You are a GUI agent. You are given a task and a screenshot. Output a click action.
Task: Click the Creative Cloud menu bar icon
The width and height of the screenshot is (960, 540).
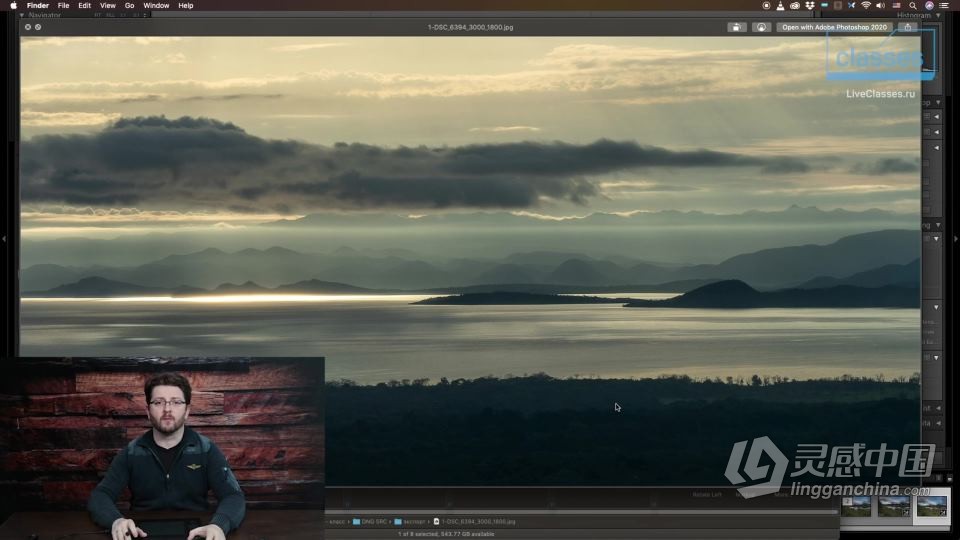795,5
